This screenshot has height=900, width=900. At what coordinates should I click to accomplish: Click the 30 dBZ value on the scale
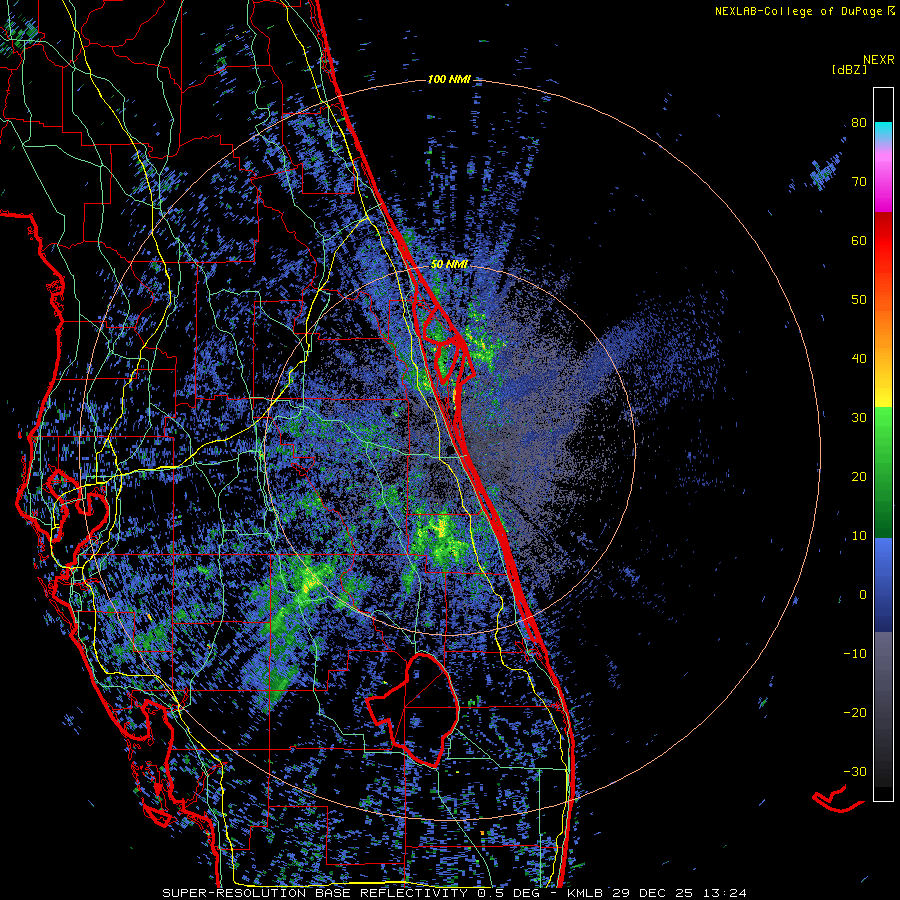[x=859, y=418]
